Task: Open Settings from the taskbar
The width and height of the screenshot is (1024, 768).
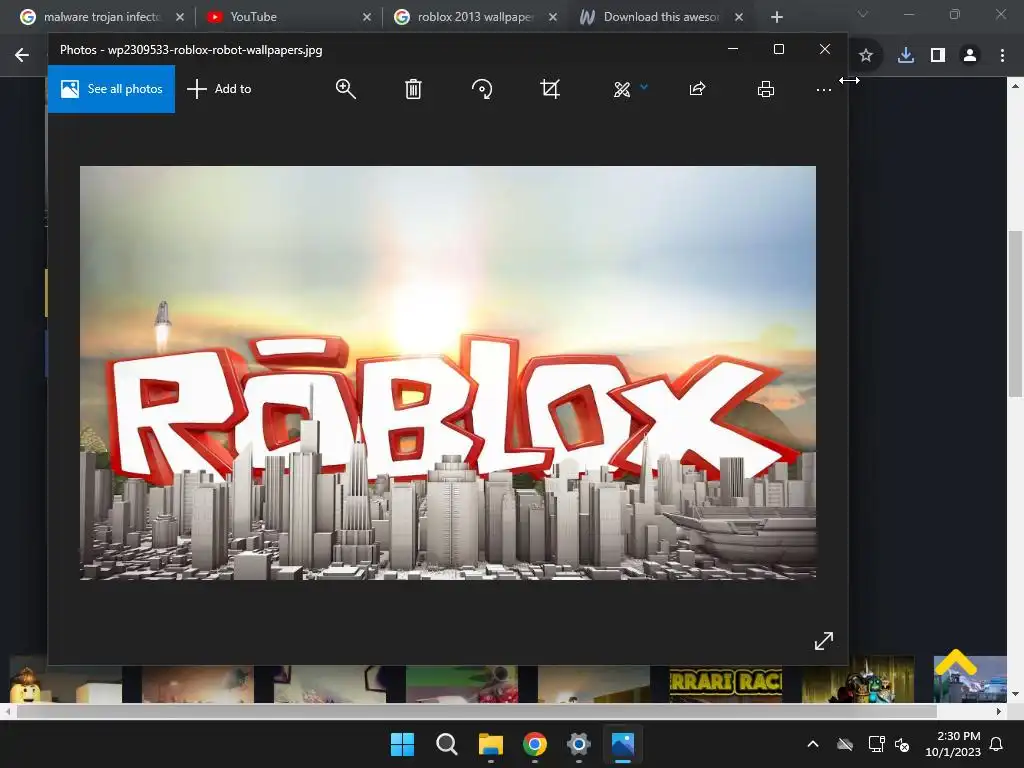Action: point(579,744)
